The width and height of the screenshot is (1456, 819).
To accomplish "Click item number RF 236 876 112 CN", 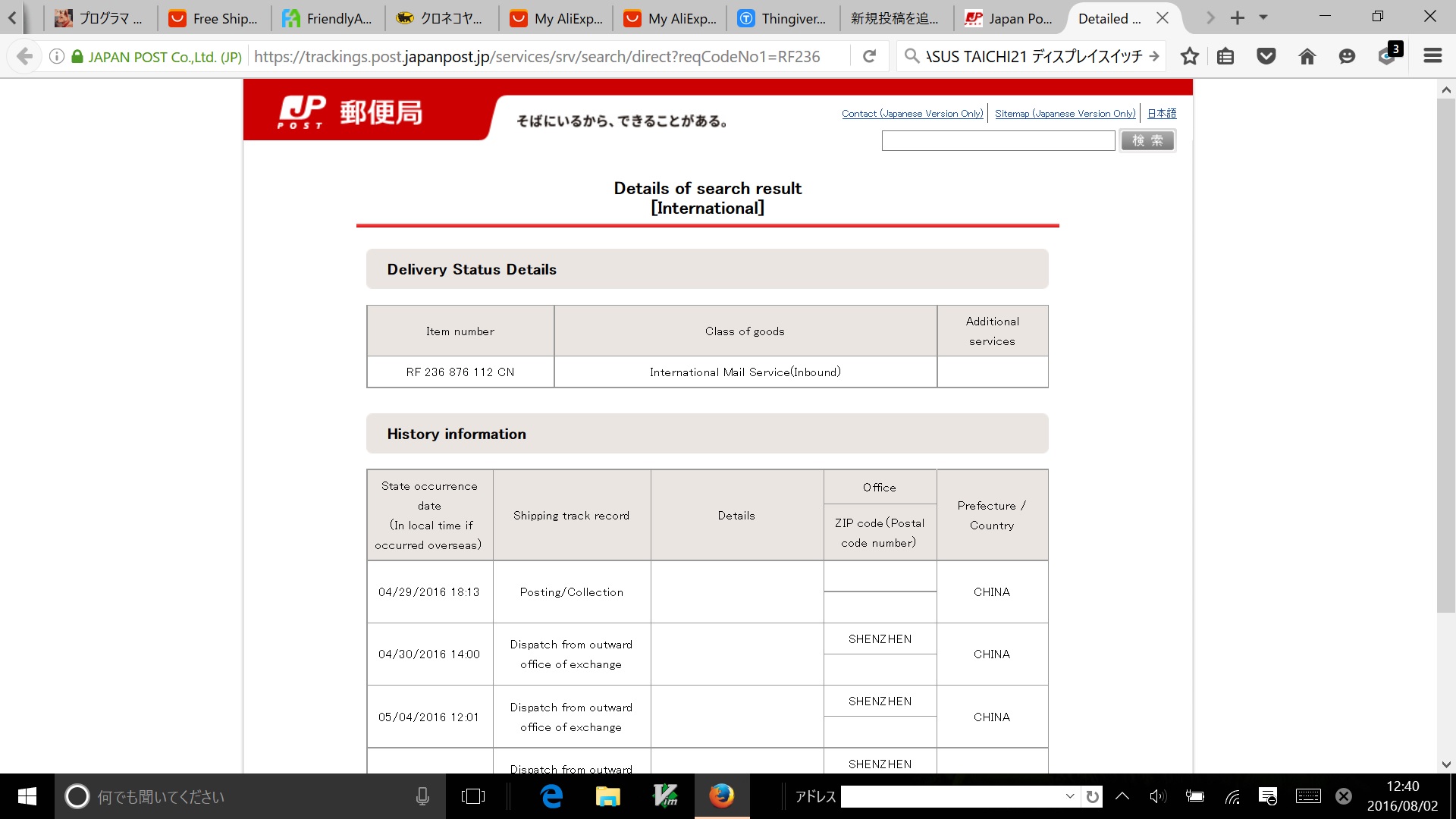I will coord(460,372).
